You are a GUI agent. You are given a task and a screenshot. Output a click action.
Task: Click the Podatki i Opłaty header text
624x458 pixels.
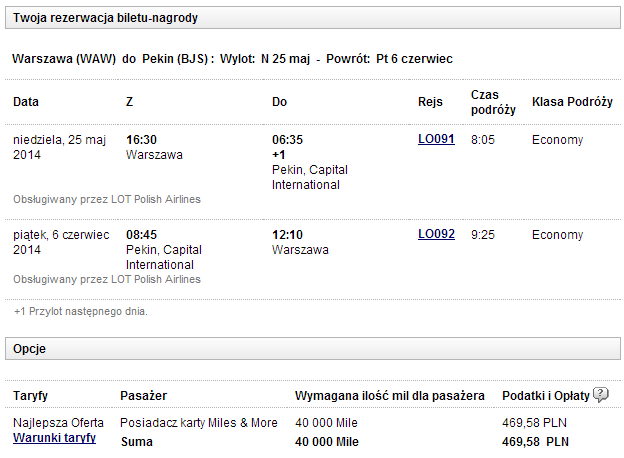click(544, 395)
